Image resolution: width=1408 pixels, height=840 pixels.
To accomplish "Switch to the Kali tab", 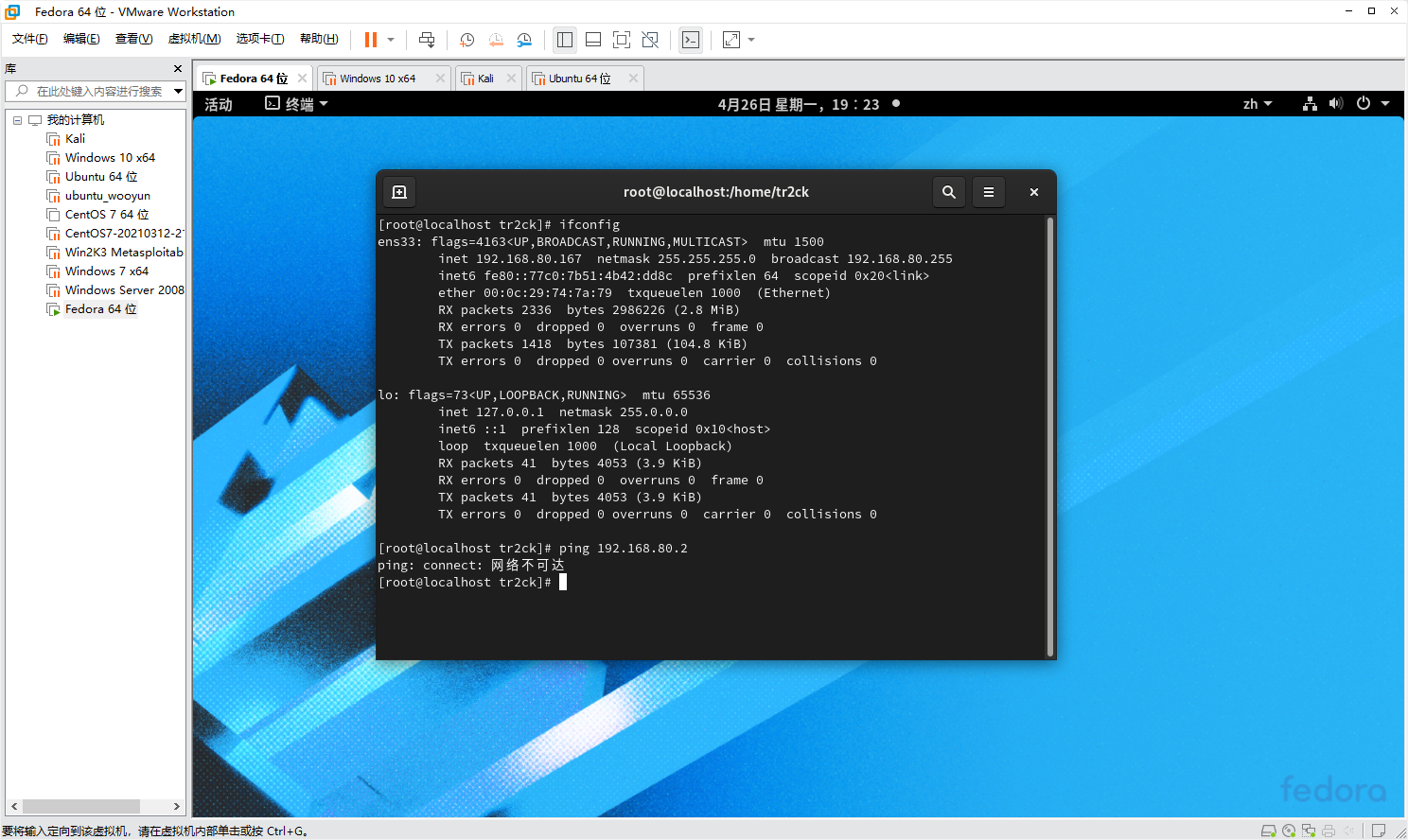I will [x=485, y=79].
